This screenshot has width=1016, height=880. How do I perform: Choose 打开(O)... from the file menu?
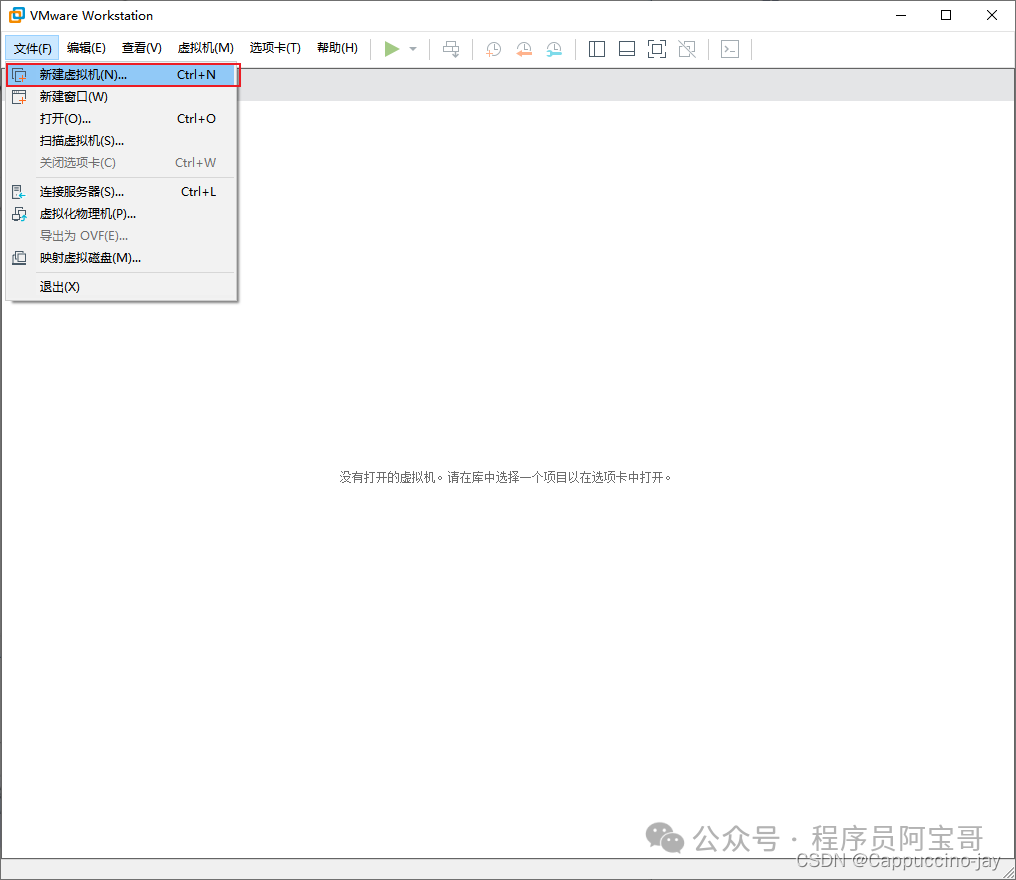122,119
